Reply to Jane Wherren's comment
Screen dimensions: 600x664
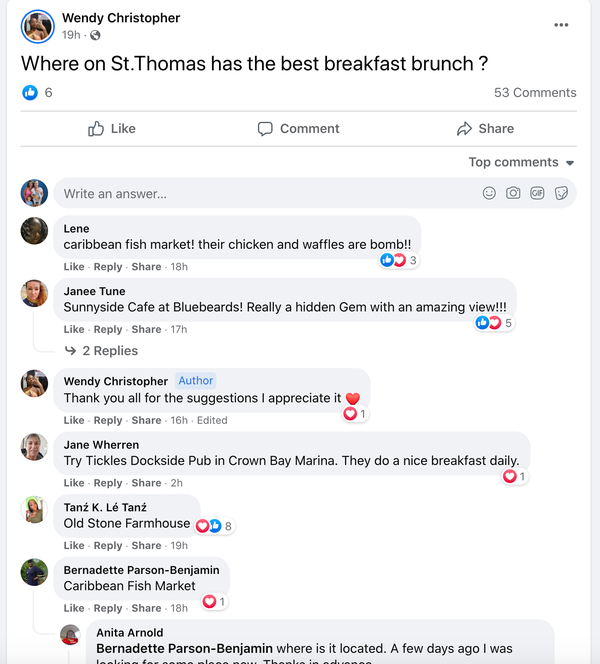(108, 483)
